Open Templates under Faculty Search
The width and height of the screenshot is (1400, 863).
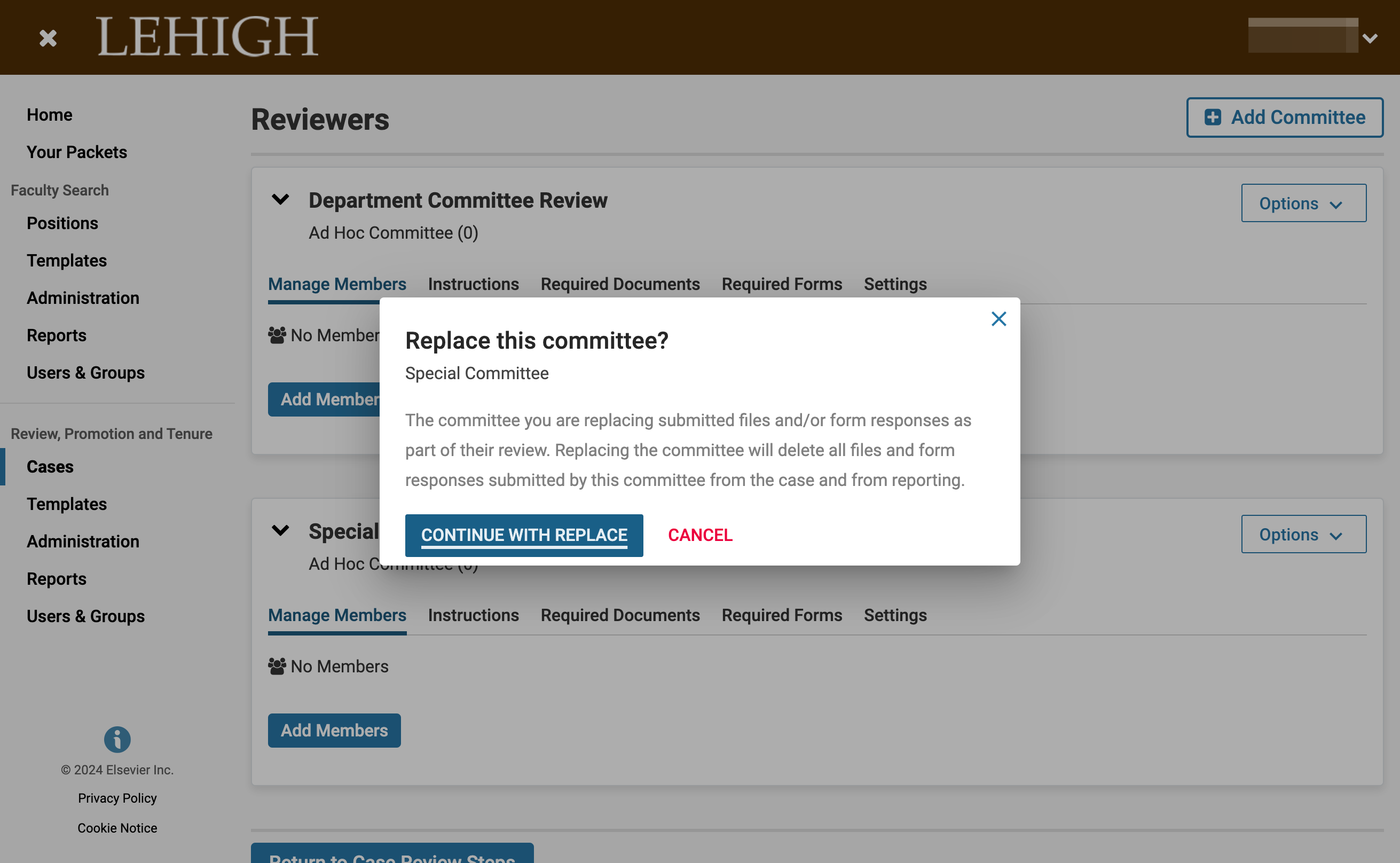coord(67,261)
